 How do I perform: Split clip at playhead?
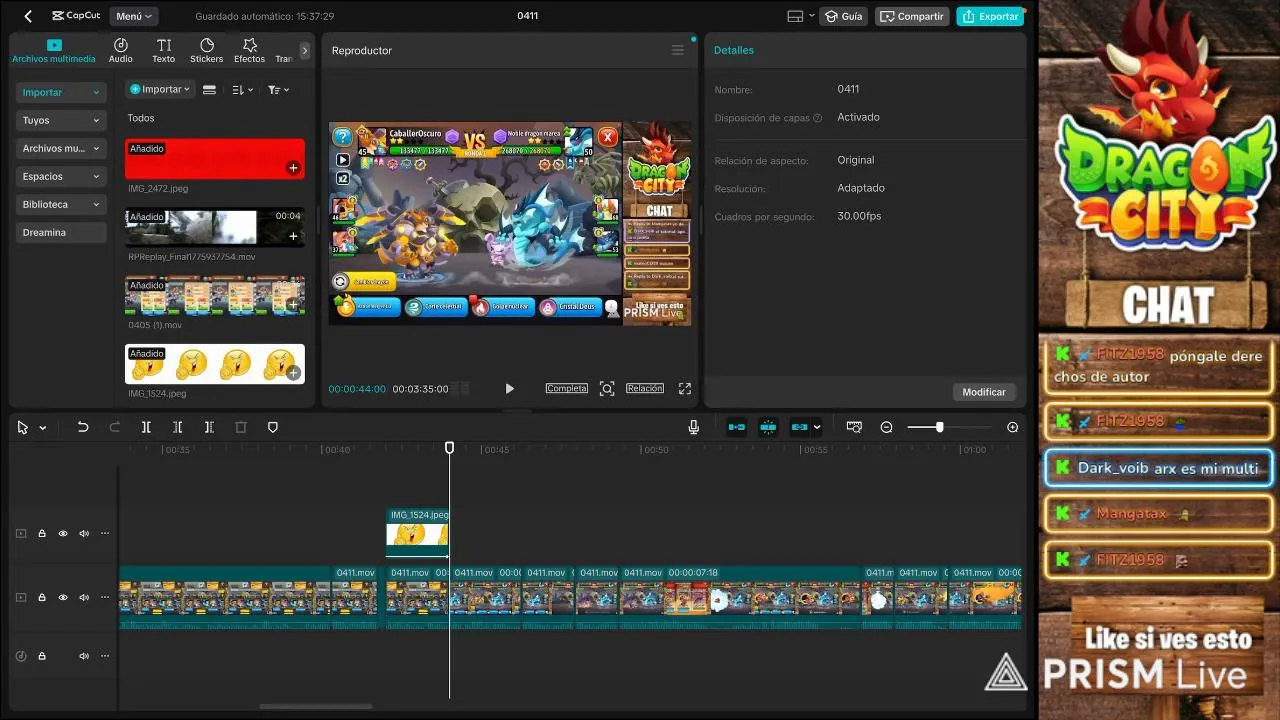[x=146, y=427]
